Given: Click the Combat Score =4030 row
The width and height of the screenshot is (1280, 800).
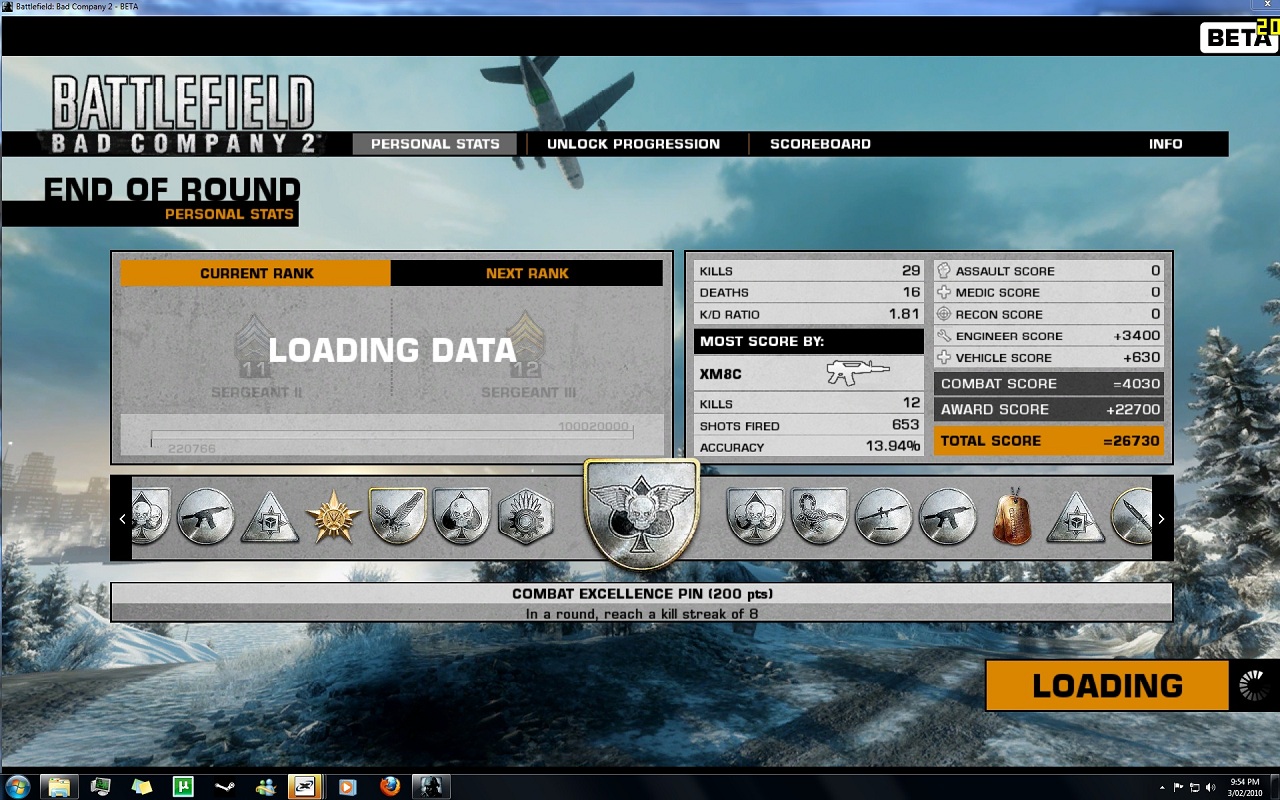Looking at the screenshot, I should click(x=1049, y=384).
